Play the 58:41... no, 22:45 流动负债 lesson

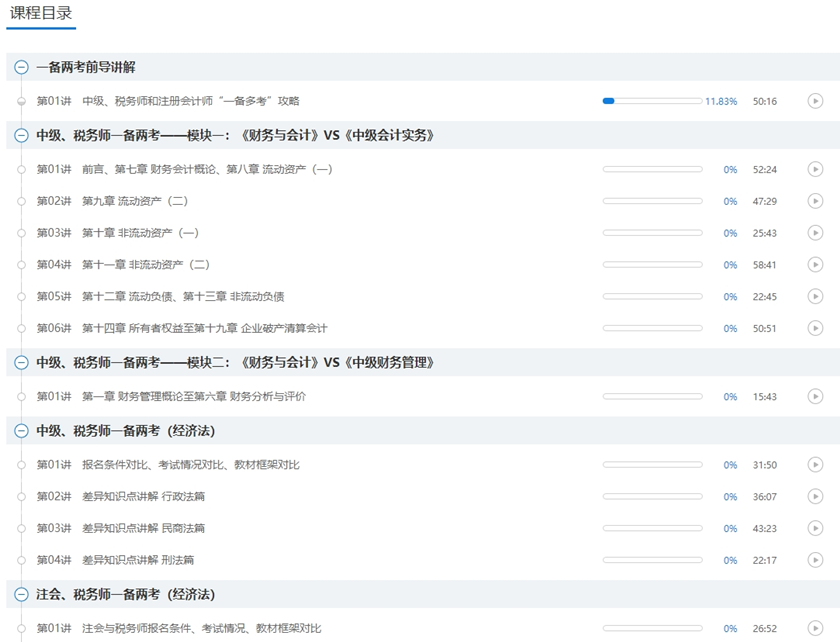click(815, 297)
